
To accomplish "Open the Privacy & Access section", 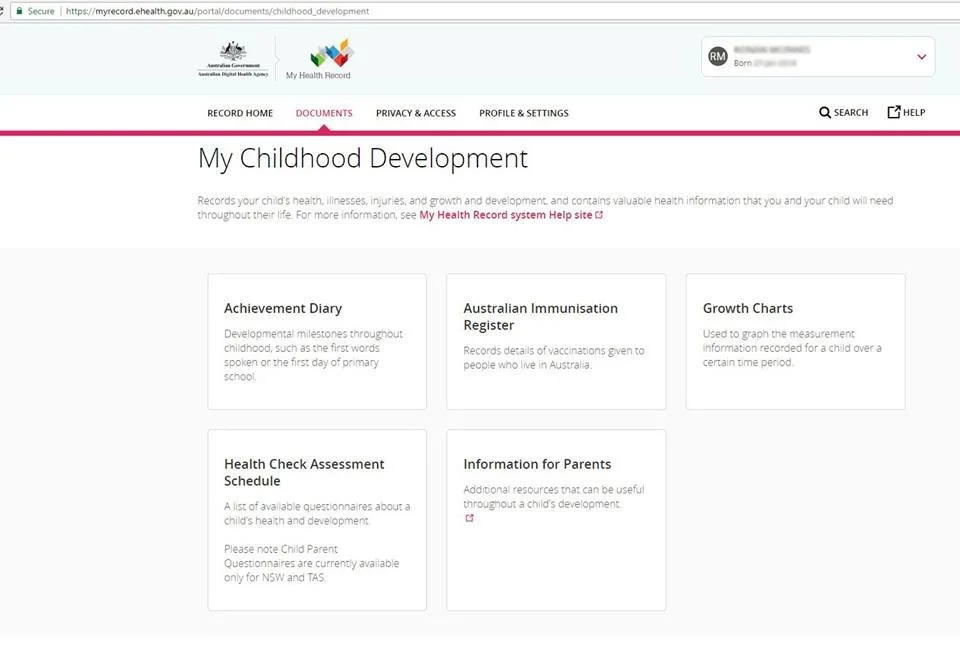I will pyautogui.click(x=416, y=113).
